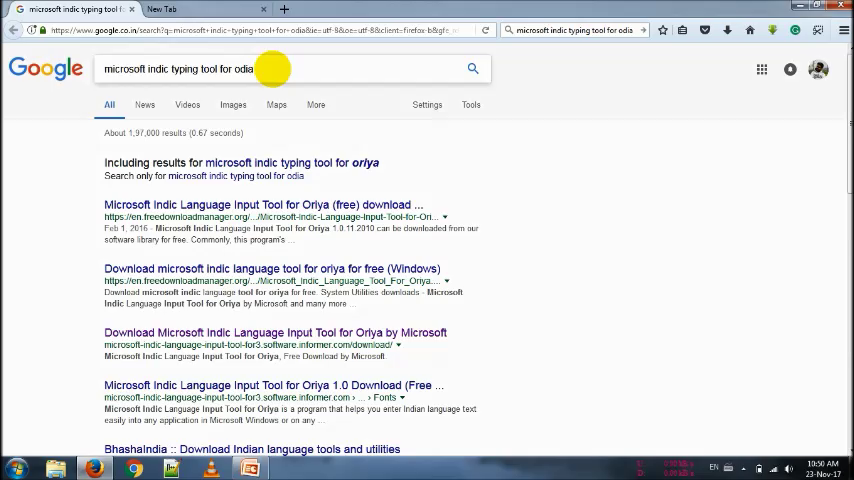Open File Explorer from the taskbar
This screenshot has width=854, height=480.
(56, 469)
